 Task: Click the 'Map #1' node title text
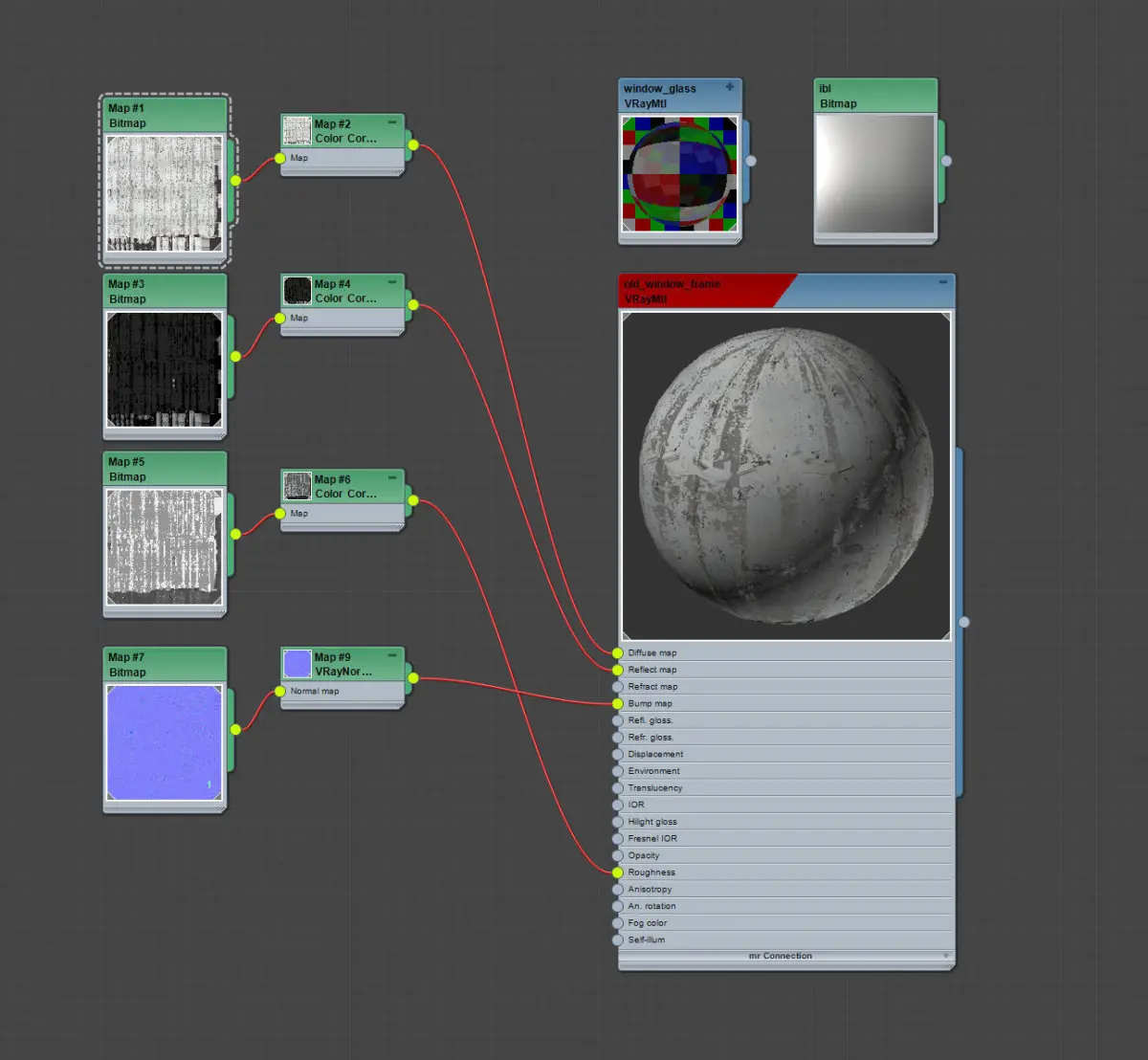pyautogui.click(x=126, y=108)
